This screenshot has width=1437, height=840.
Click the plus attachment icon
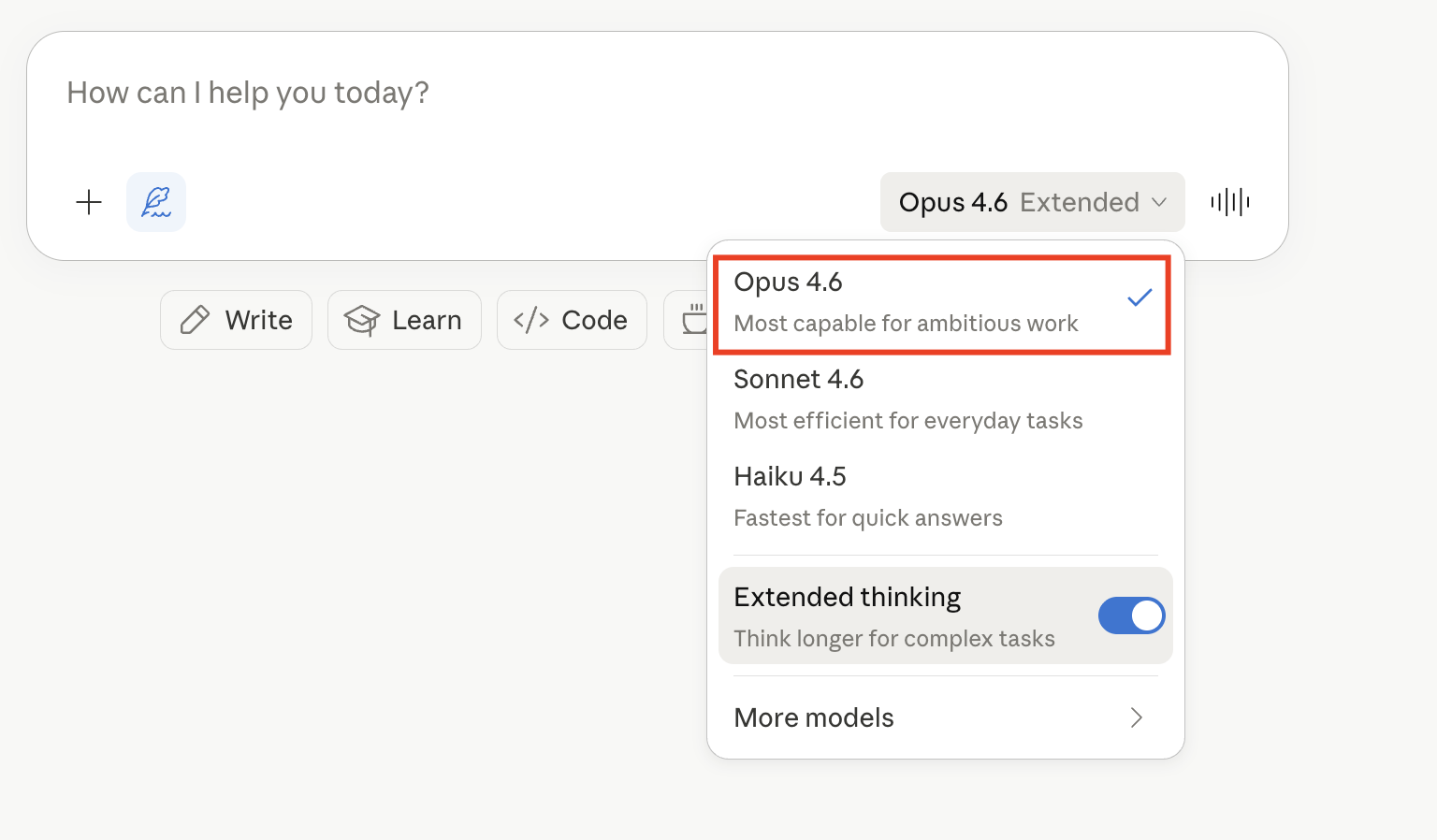[89, 202]
